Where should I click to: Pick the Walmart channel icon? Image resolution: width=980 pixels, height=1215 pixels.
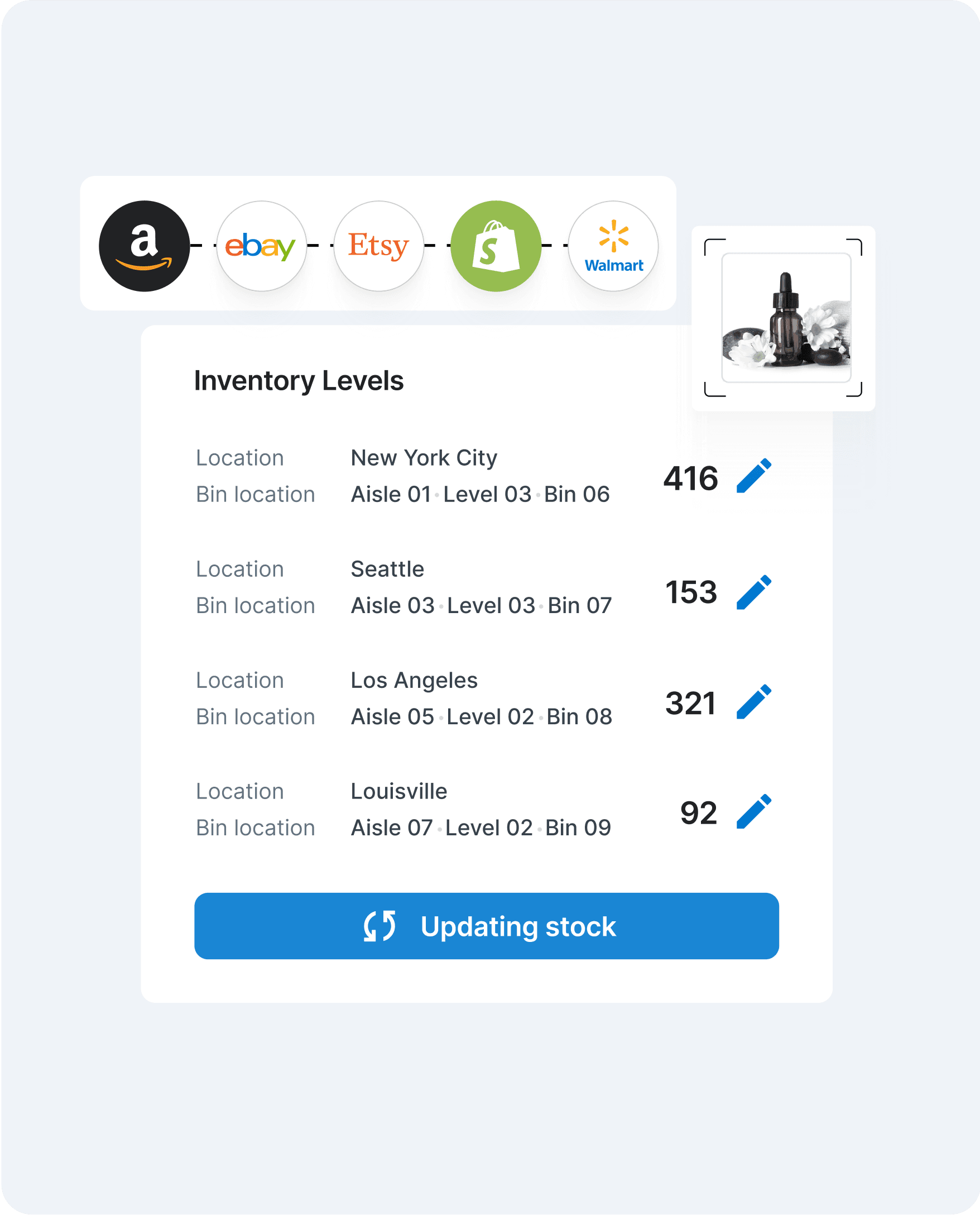pos(613,246)
